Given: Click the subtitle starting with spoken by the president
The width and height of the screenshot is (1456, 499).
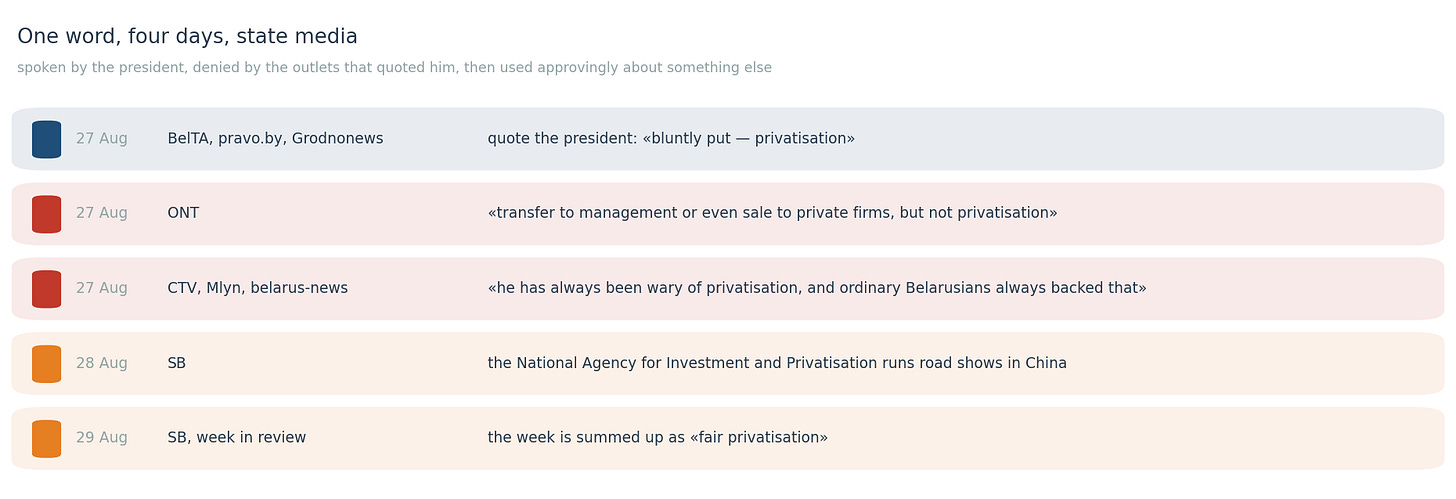Looking at the screenshot, I should point(394,68).
